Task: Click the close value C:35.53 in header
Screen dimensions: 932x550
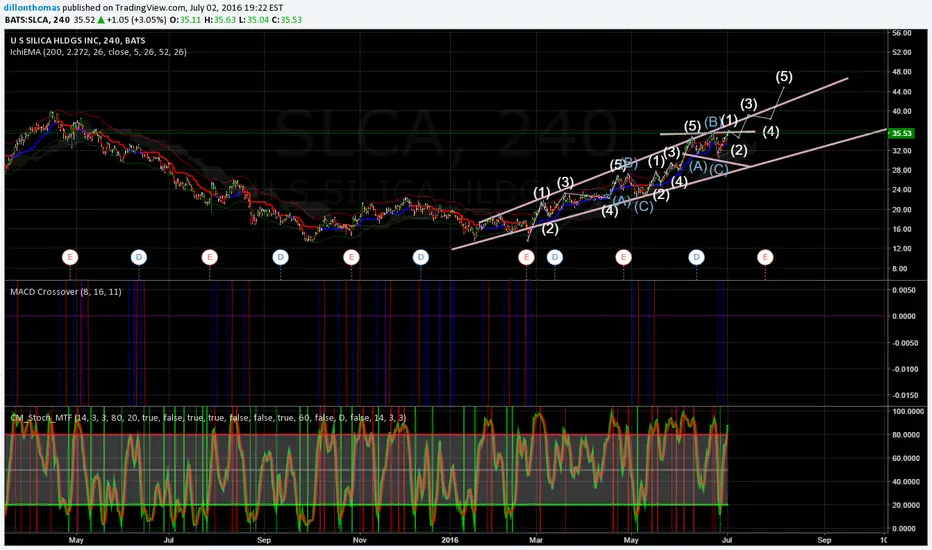Action: pyautogui.click(x=286, y=20)
